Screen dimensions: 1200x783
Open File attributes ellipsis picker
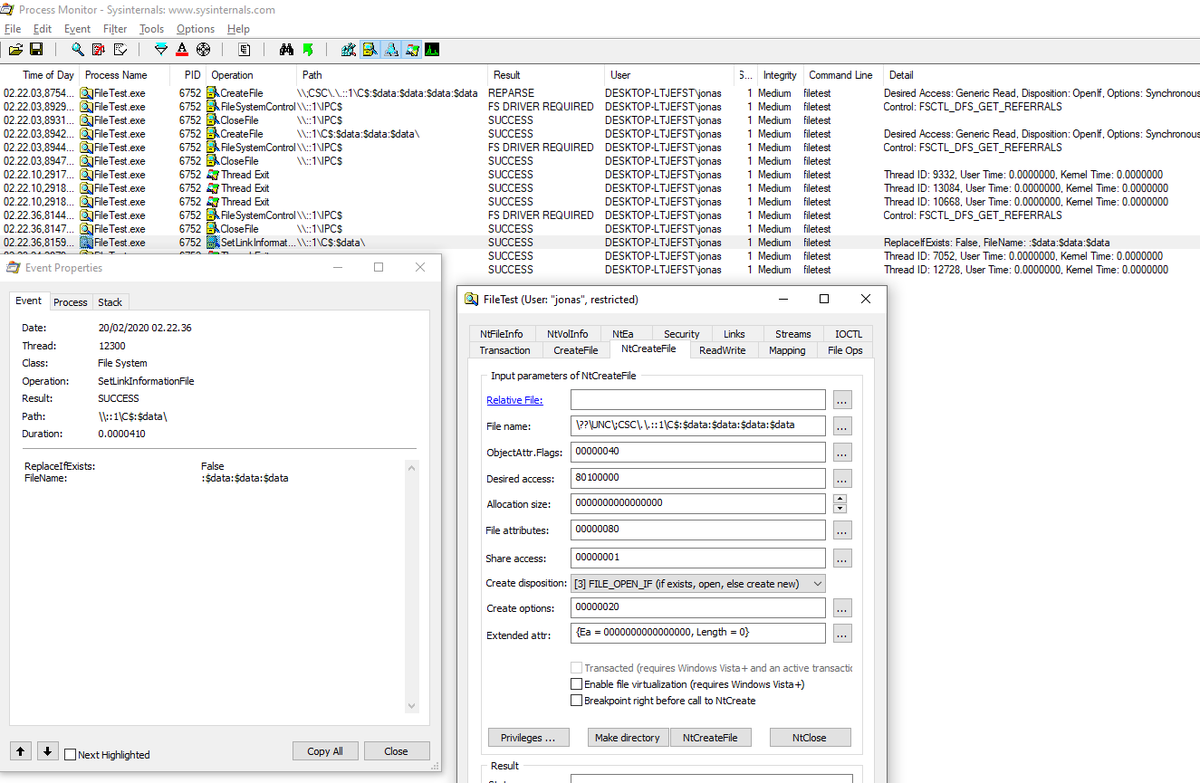842,530
